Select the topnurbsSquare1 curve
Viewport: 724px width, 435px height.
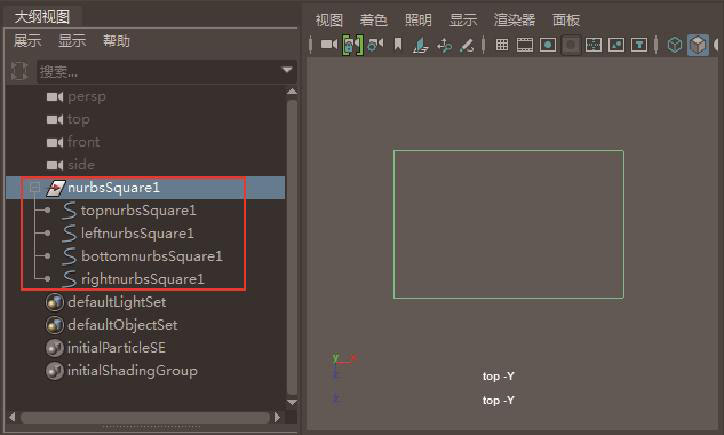137,210
